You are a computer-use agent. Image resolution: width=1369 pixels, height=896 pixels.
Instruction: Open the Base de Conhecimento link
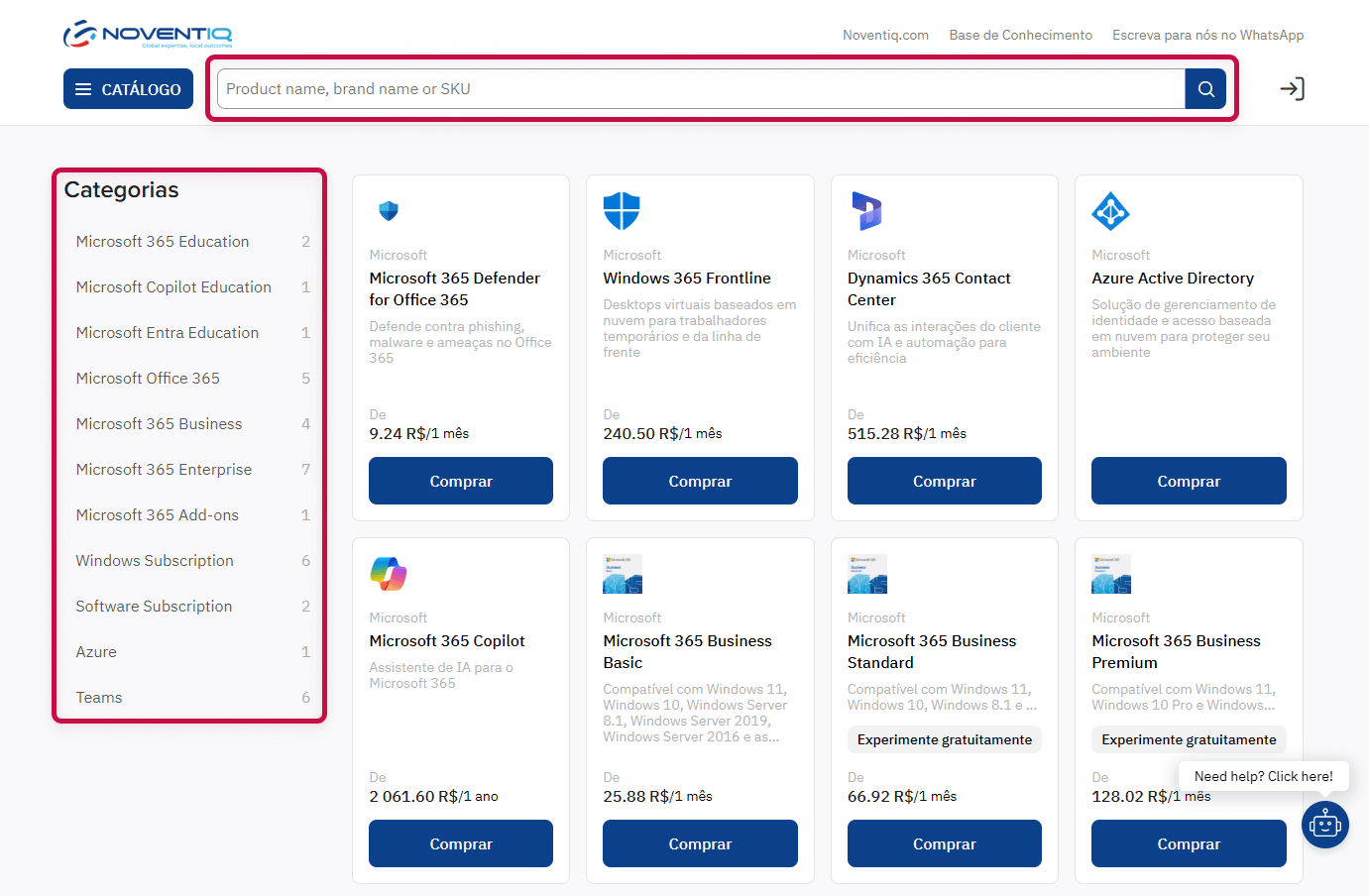coord(1020,35)
